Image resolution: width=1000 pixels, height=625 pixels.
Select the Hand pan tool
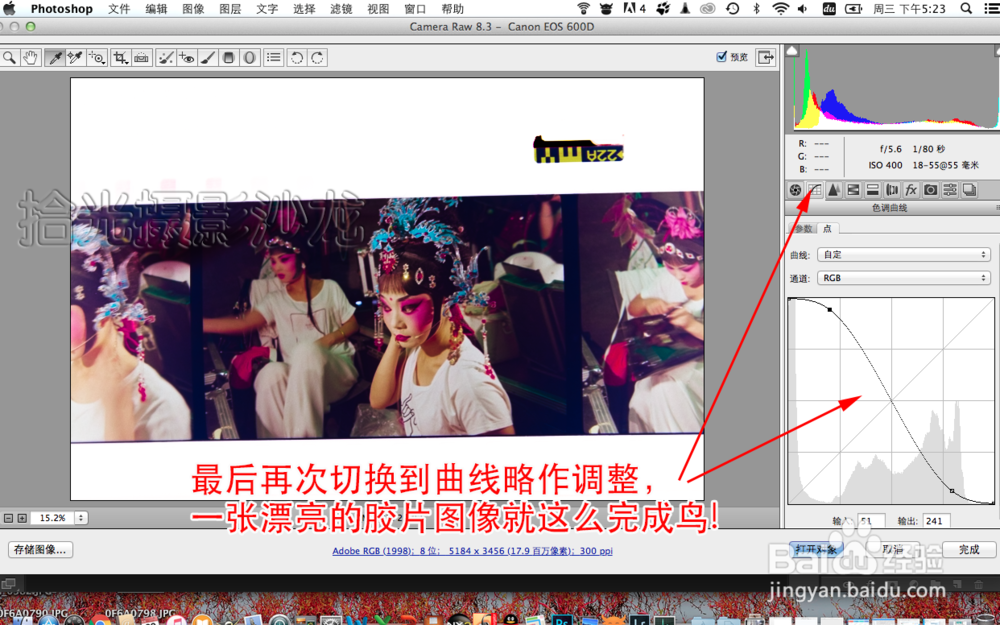[x=30, y=58]
